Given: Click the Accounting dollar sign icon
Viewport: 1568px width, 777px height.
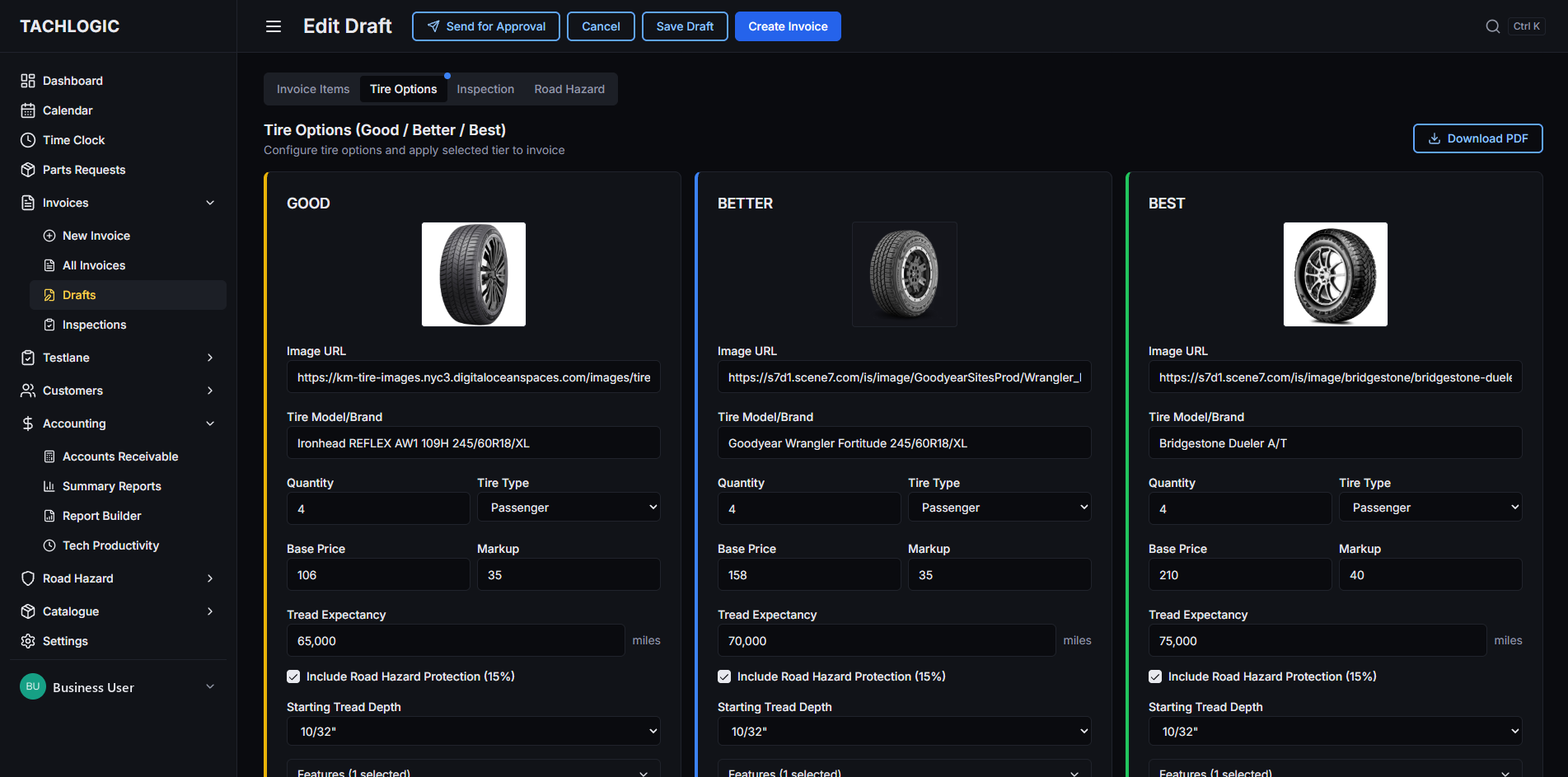Looking at the screenshot, I should (28, 424).
